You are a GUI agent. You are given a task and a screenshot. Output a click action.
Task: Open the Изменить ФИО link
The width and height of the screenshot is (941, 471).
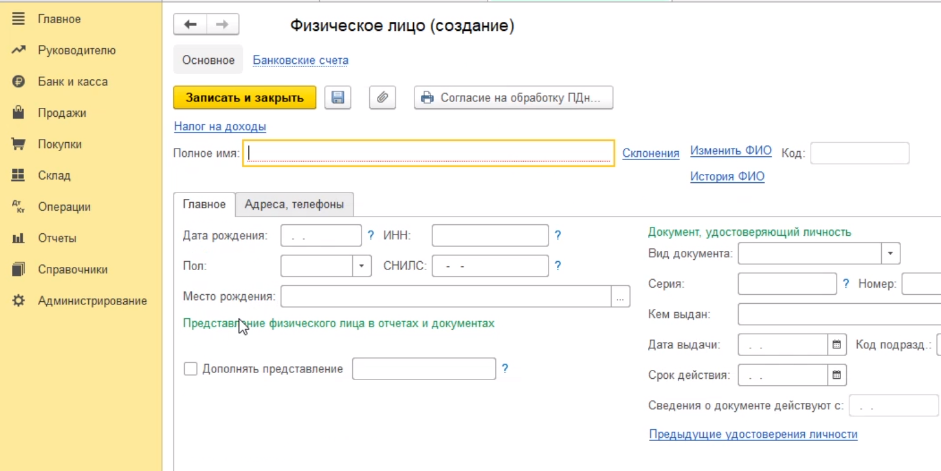[730, 151]
